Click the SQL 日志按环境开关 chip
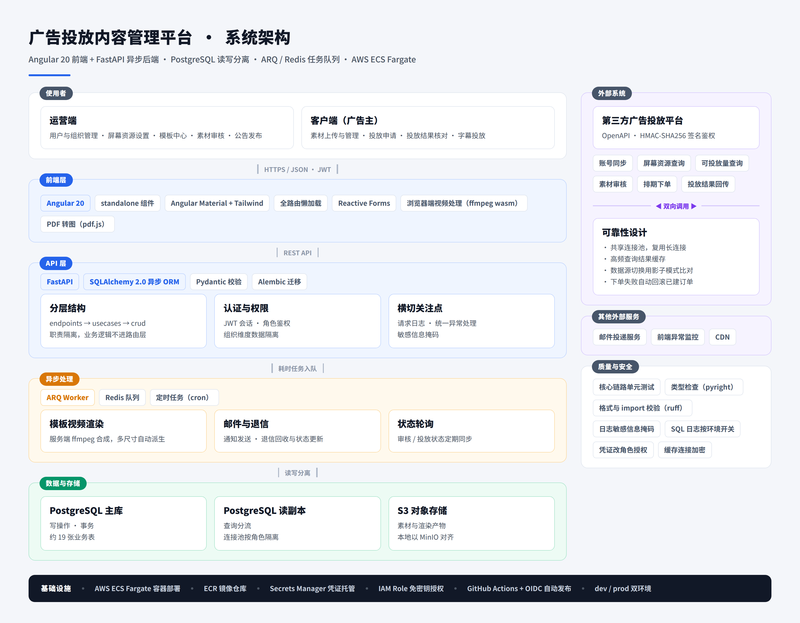The image size is (800, 623). point(703,429)
